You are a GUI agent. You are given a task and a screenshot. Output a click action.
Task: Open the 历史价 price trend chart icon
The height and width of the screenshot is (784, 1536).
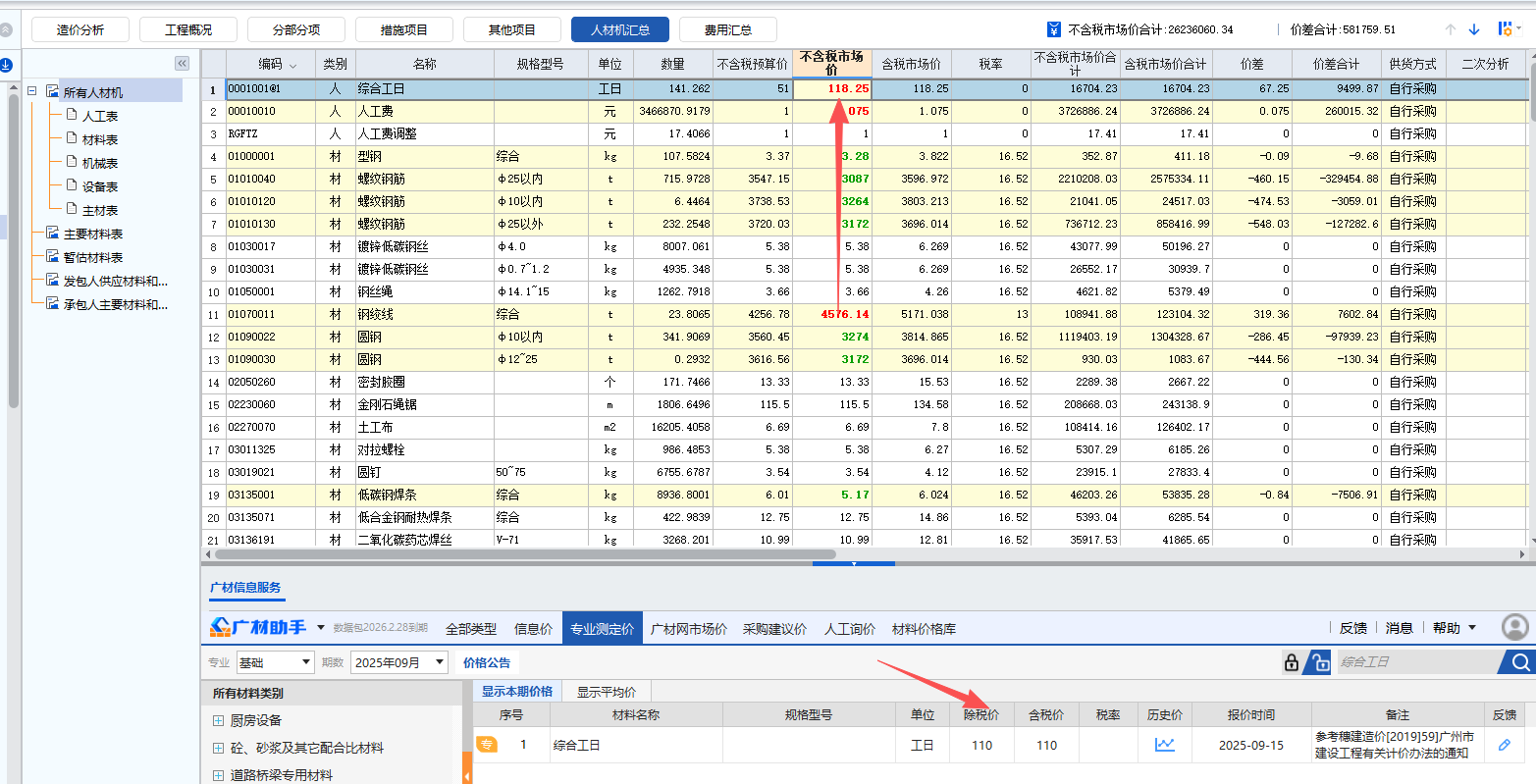coord(1164,746)
